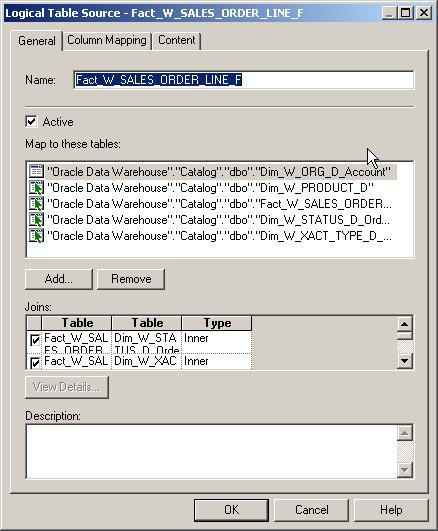Click the Remove button
The width and height of the screenshot is (438, 531).
(131, 279)
